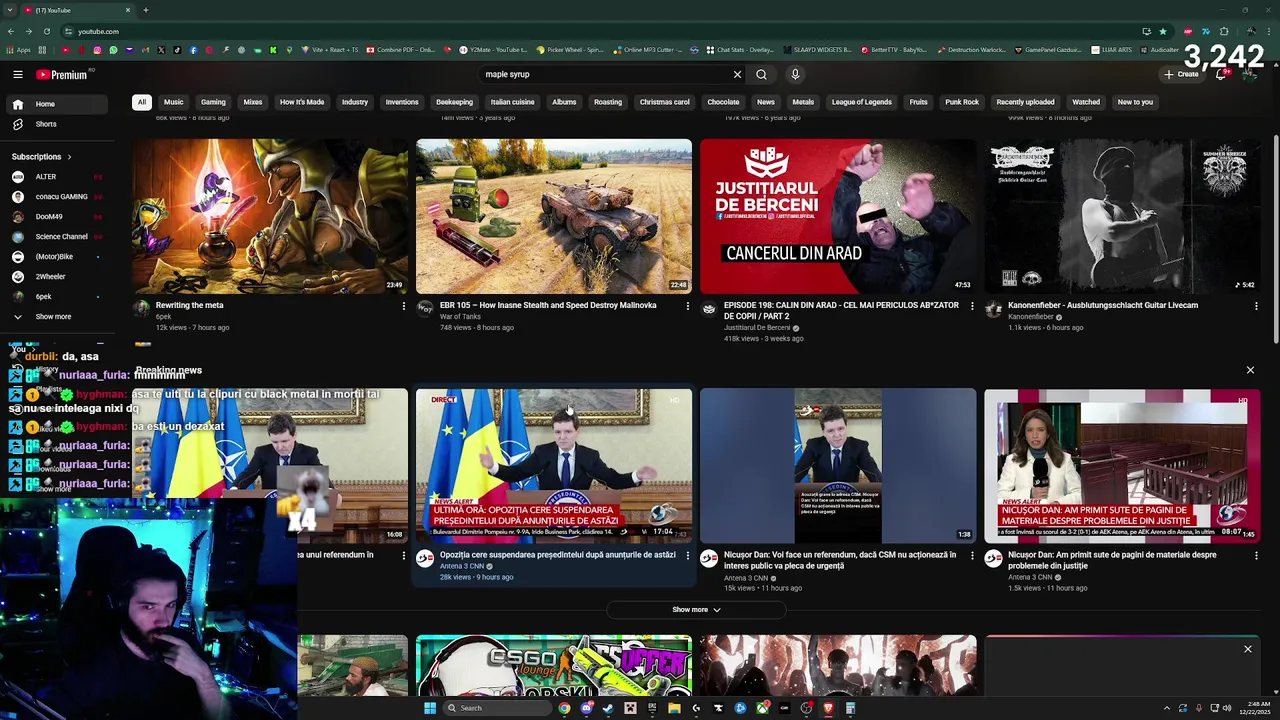
Task: Open Discord from the taskbar
Action: point(586,708)
